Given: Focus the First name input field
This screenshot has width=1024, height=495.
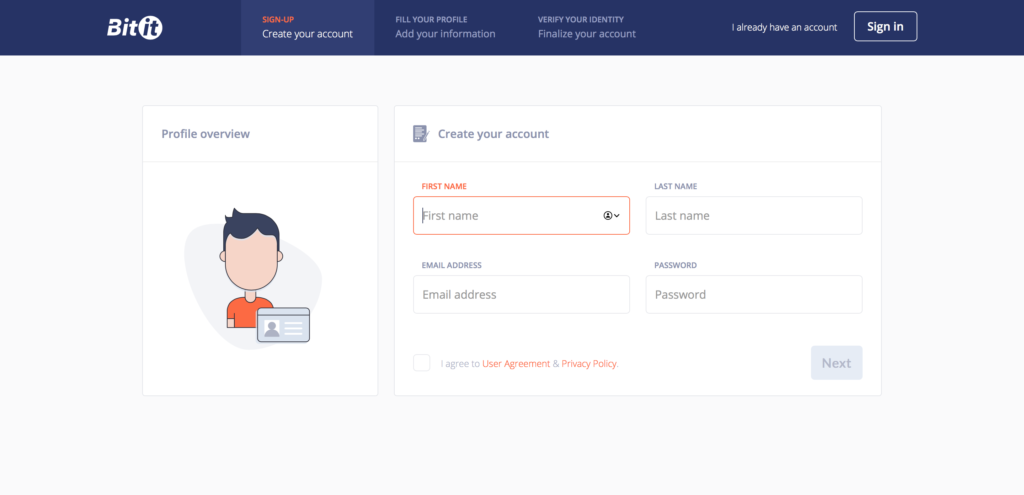Looking at the screenshot, I should 522,216.
